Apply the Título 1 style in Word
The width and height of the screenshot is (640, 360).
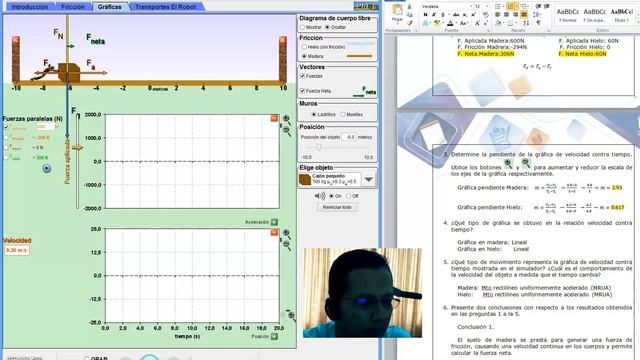point(622,15)
